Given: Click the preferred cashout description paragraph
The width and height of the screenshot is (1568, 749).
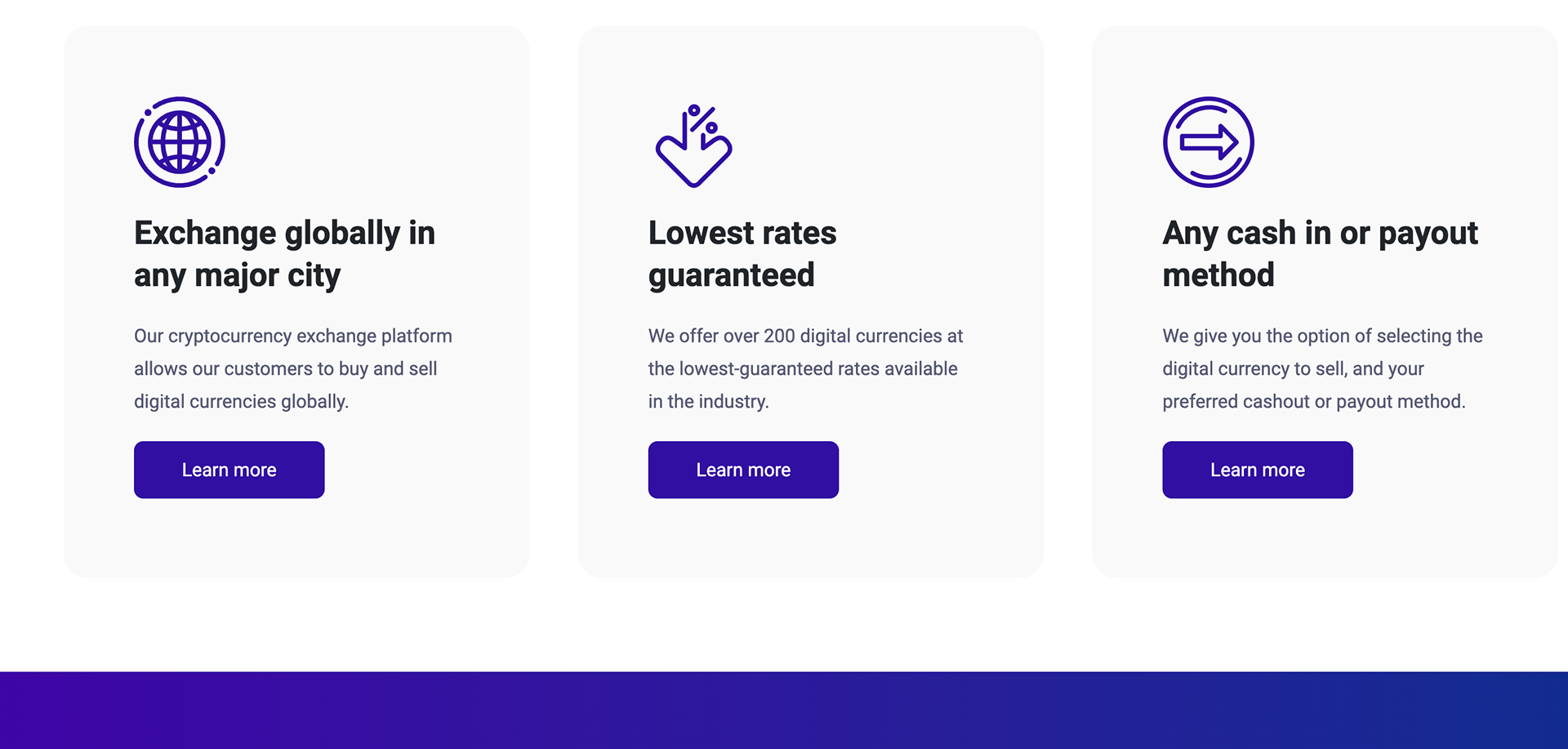Looking at the screenshot, I should (1323, 368).
